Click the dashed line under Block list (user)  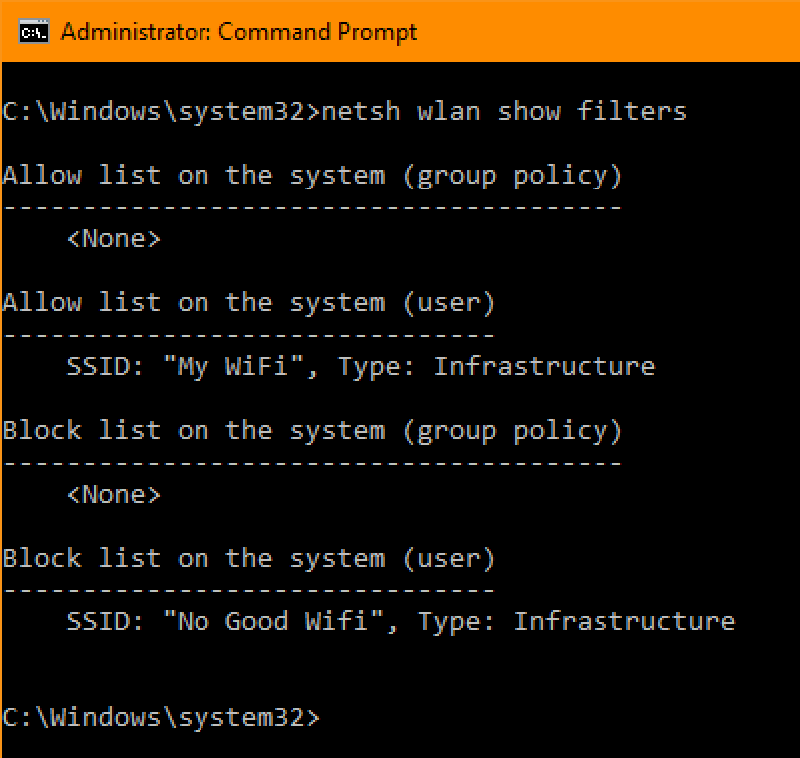[248, 591]
